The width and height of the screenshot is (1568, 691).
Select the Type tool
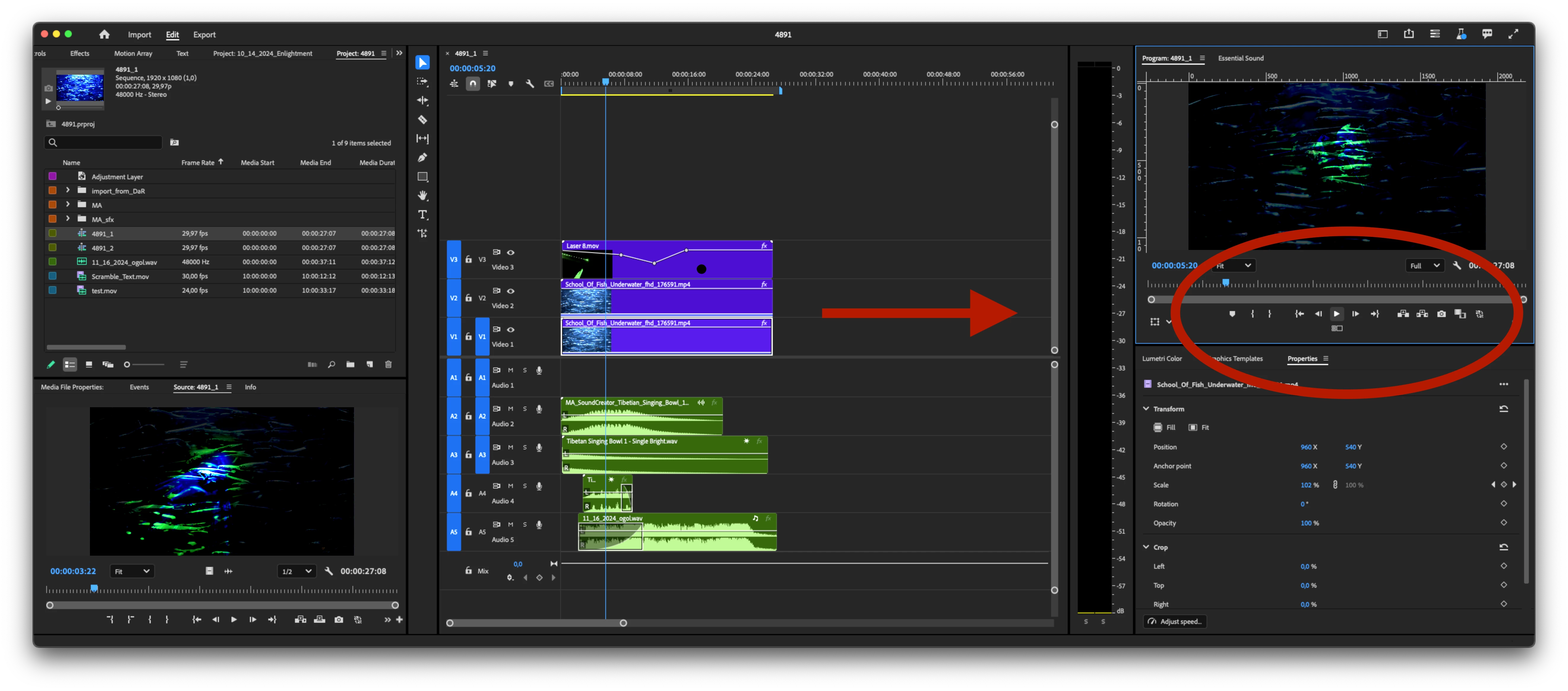click(423, 215)
